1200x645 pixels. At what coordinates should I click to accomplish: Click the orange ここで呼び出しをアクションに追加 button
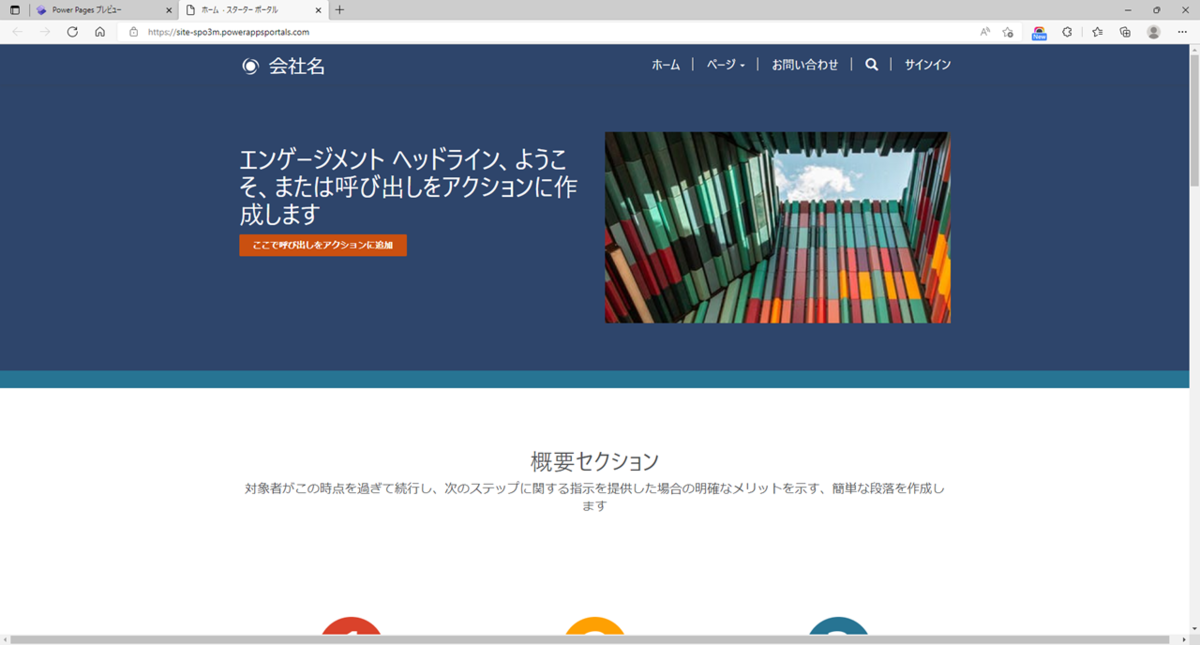click(323, 245)
